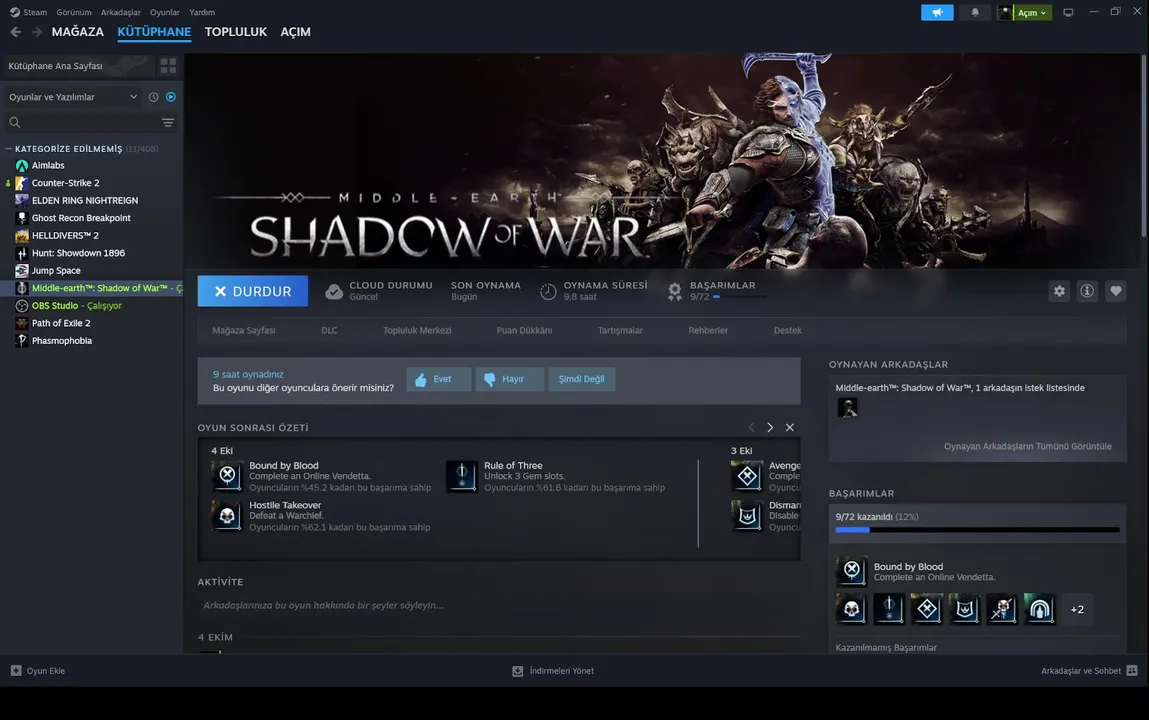Viewport: 1149px width, 720px height.
Task: Open the Oyunlar menu
Action: pos(165,12)
